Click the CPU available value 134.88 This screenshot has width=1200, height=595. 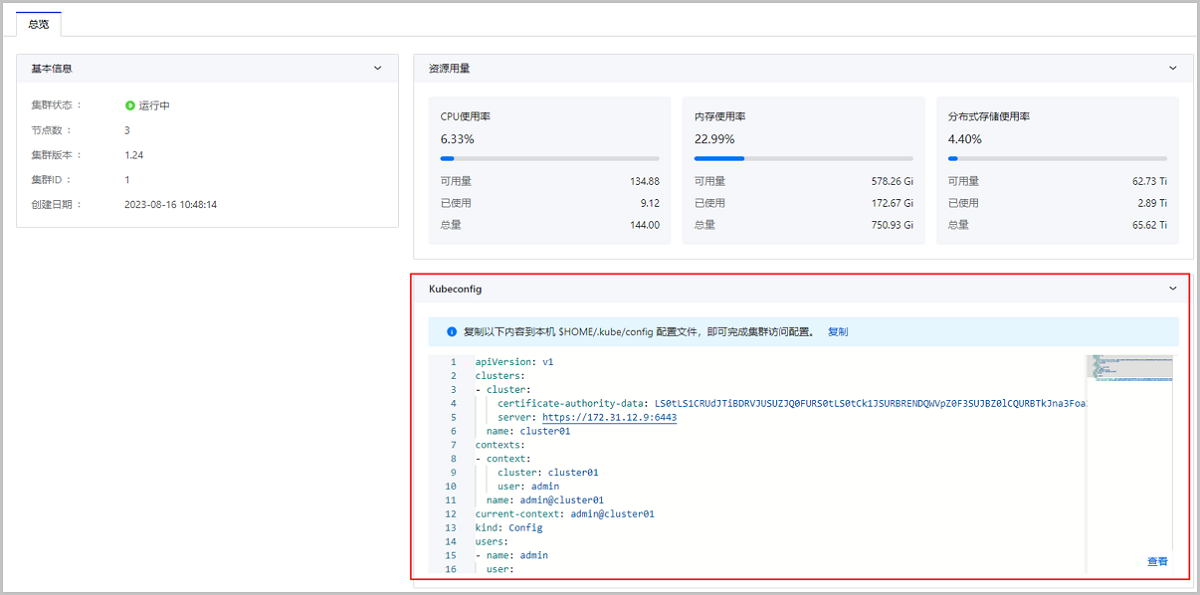[x=644, y=181]
